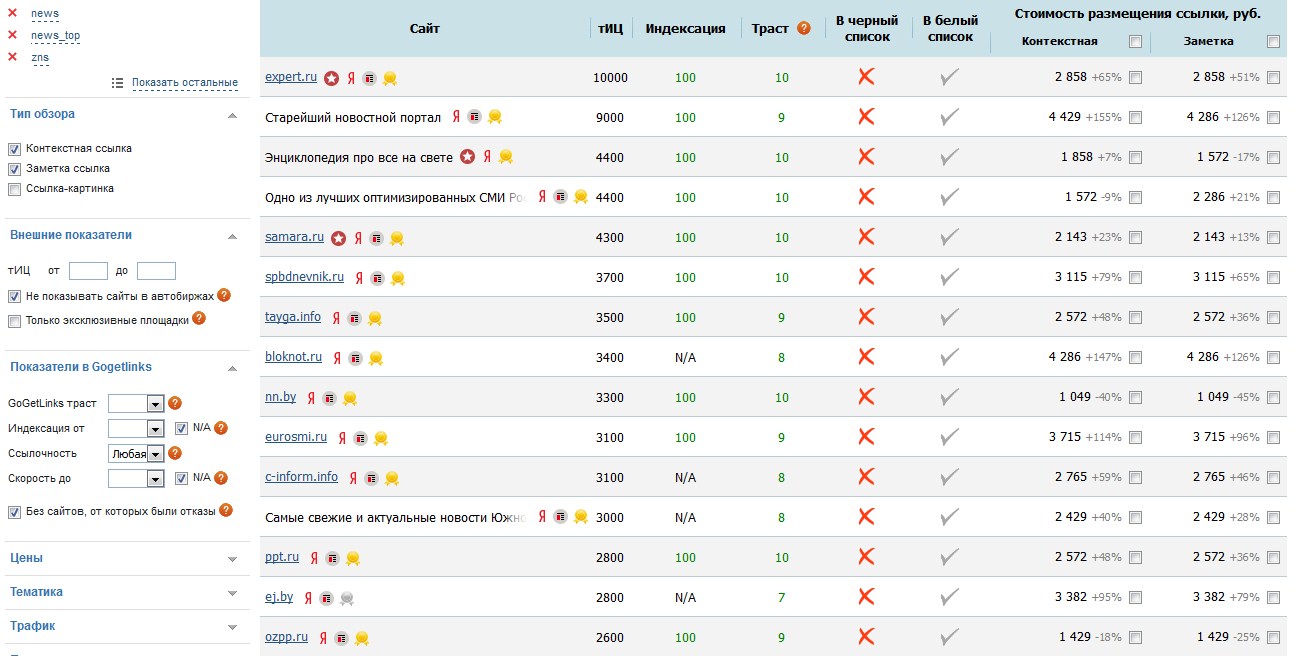Click the help icon next to GoGetLinks траст

point(175,403)
